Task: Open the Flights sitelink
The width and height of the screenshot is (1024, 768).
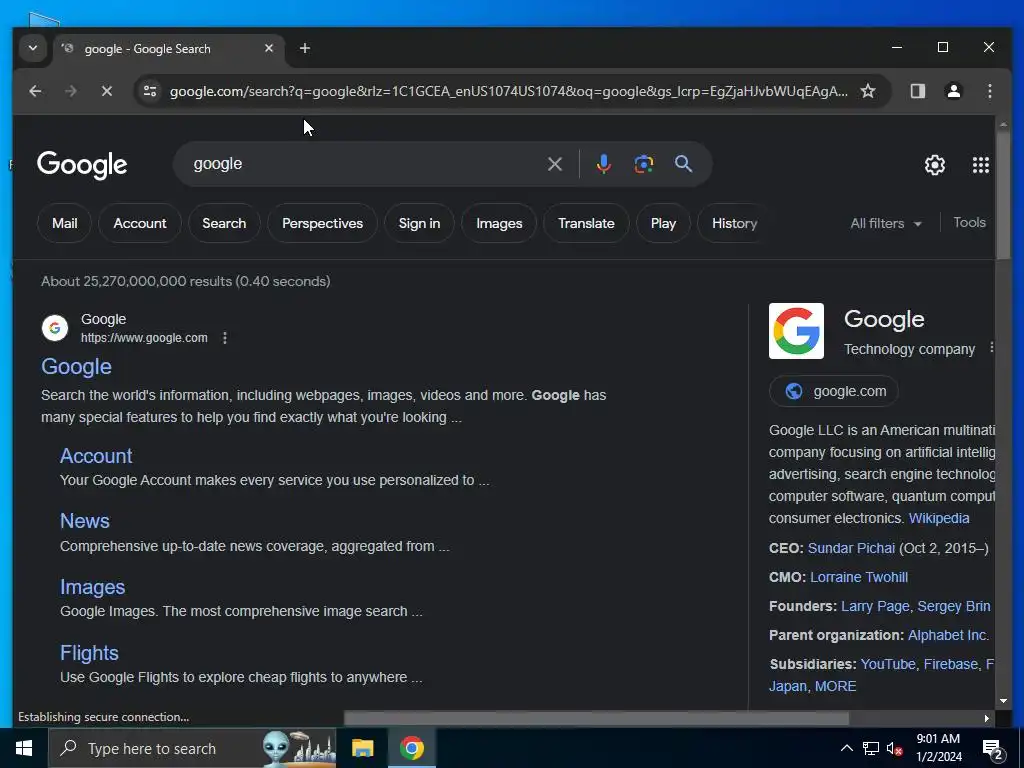Action: (89, 653)
